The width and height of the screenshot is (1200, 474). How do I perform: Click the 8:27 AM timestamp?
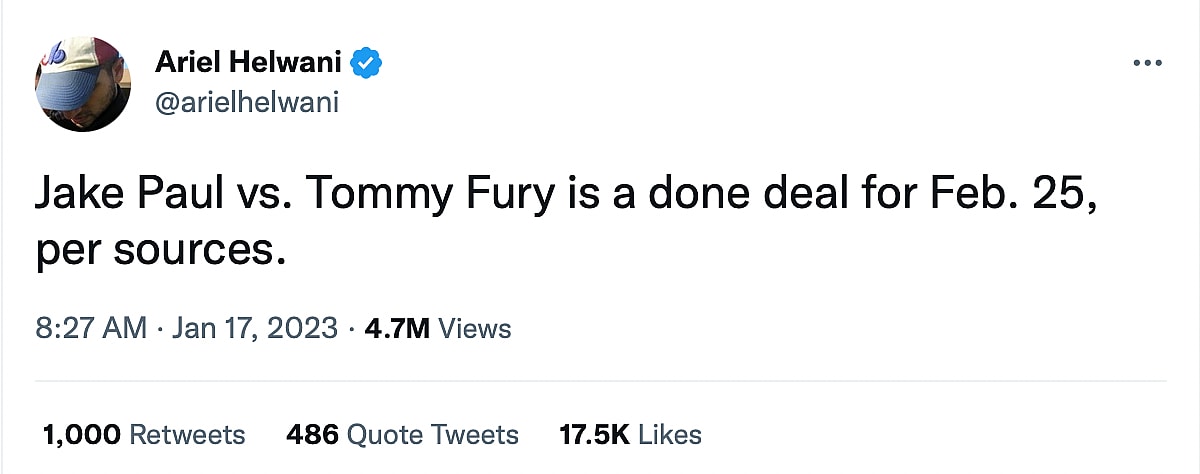click(x=91, y=328)
